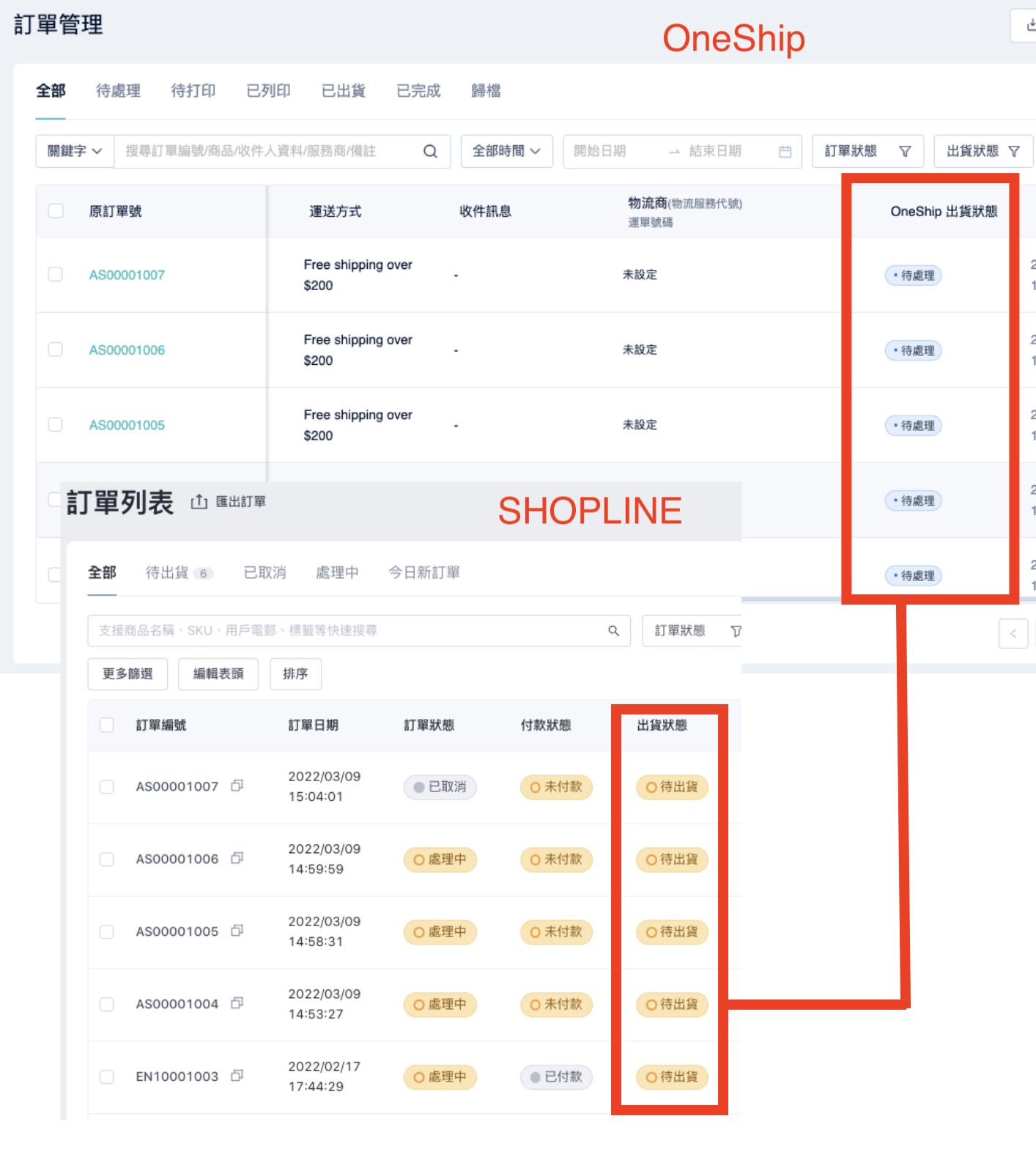Switch to SHOPLINE 全部 tab
Image resolution: width=1036 pixels, height=1160 pixels.
pyautogui.click(x=102, y=572)
